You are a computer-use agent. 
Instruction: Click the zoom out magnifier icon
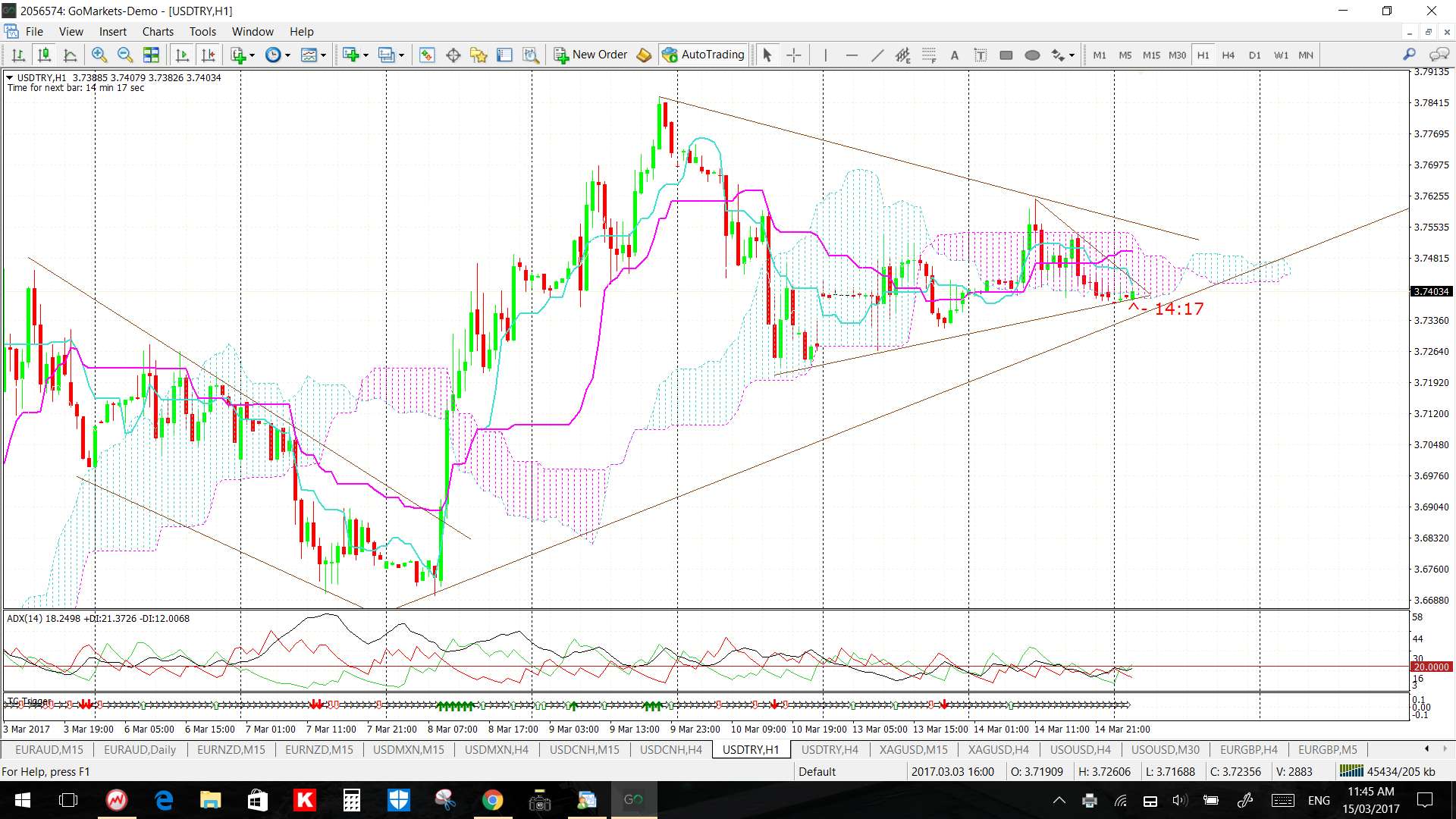click(125, 55)
